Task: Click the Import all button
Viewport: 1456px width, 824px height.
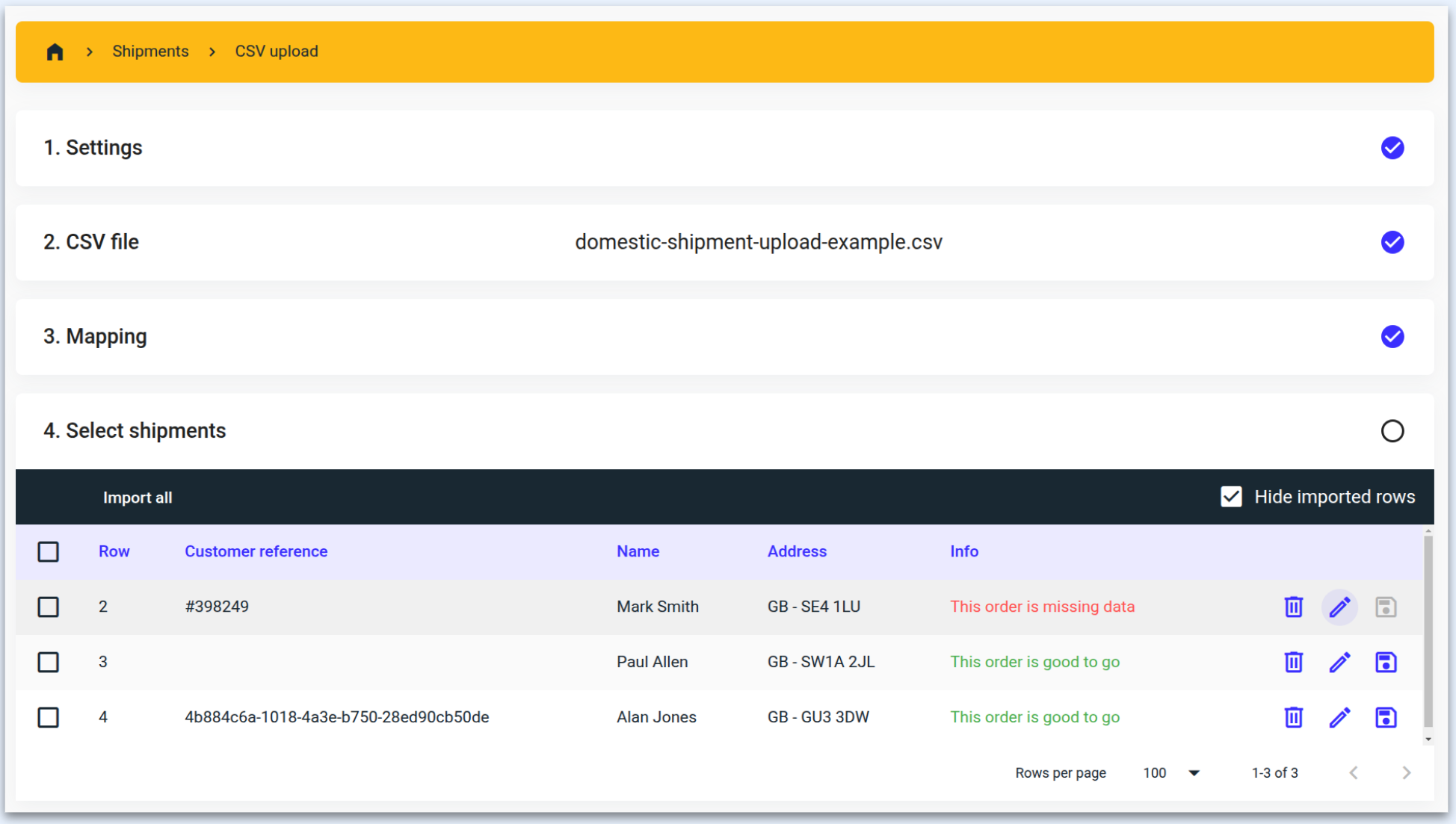Action: (138, 498)
